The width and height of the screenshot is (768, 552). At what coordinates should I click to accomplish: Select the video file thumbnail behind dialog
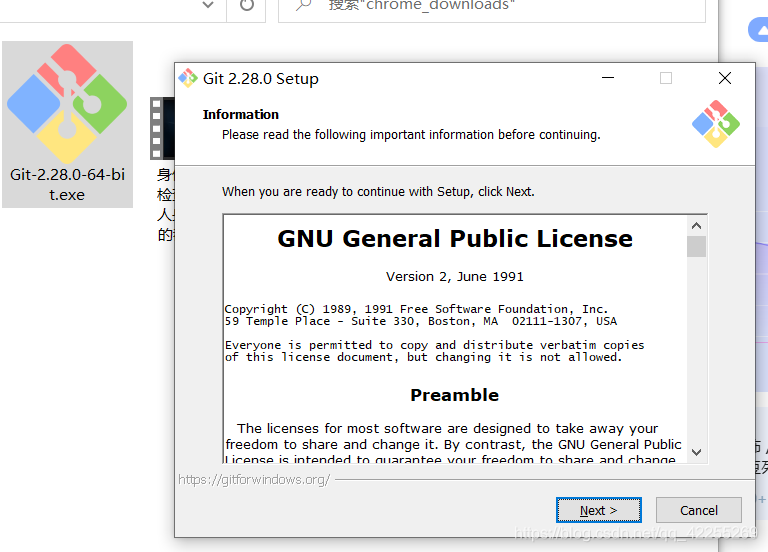pos(162,128)
